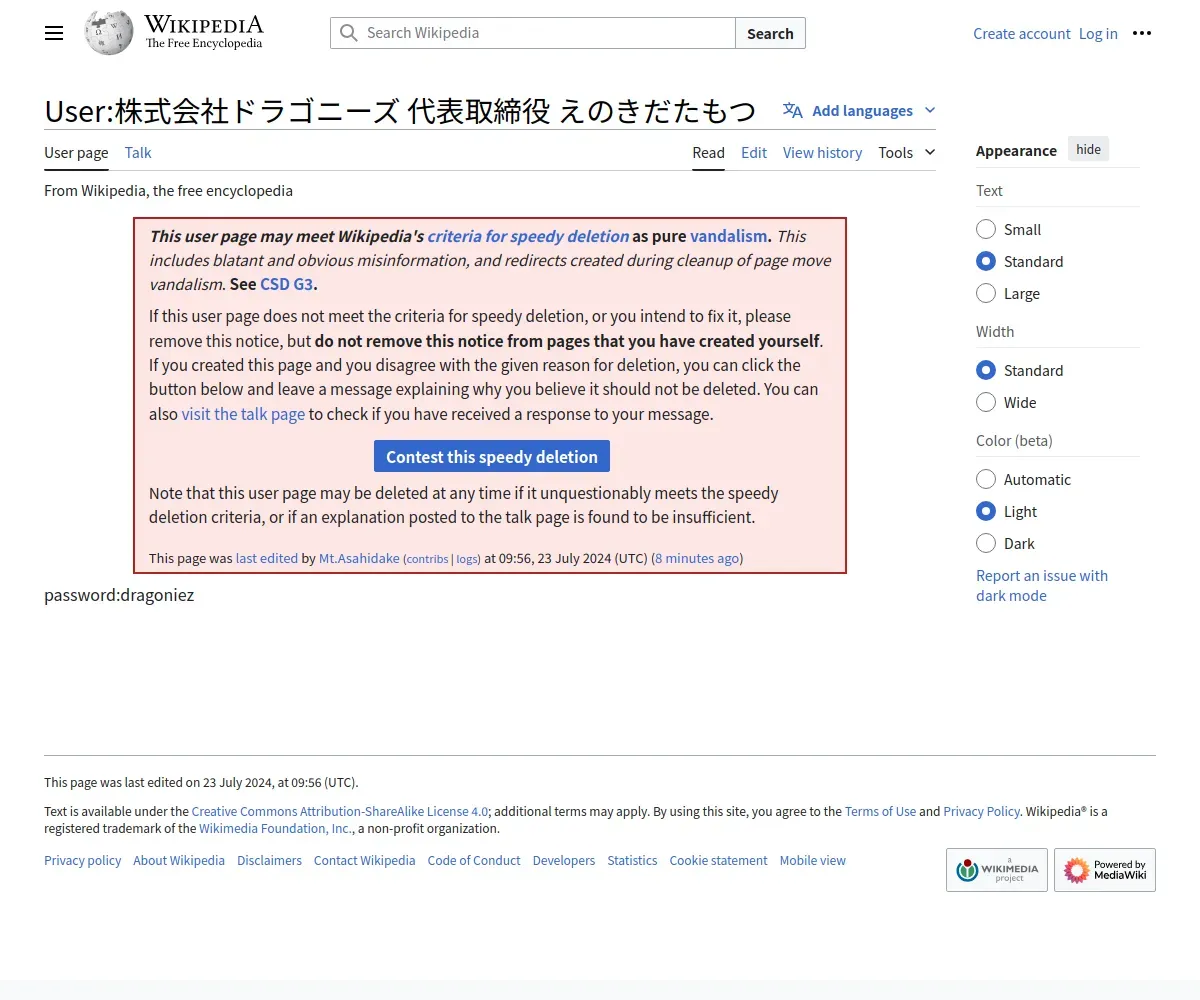Select Large text size

986,293
